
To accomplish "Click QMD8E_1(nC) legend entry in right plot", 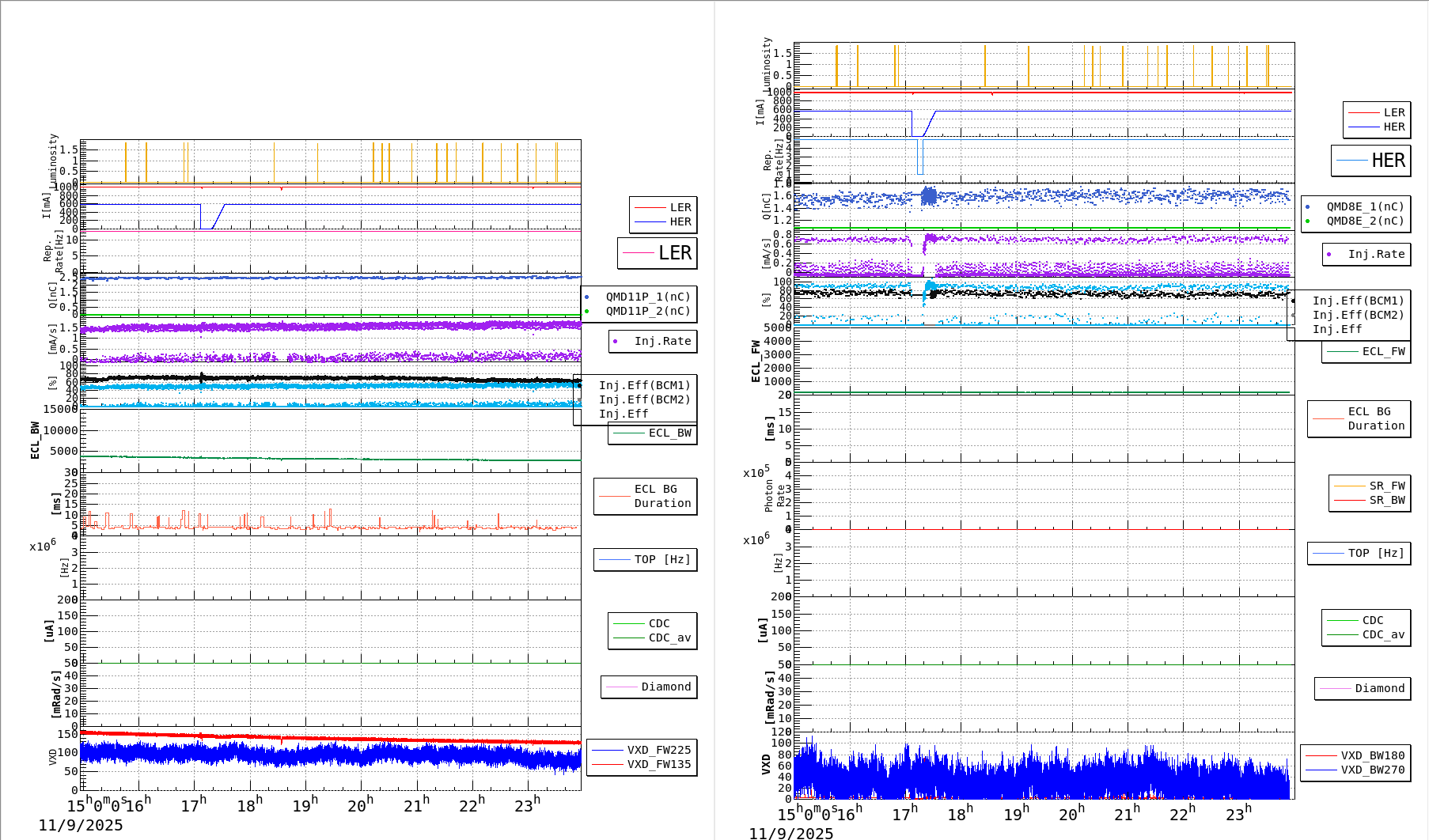I will click(1364, 206).
